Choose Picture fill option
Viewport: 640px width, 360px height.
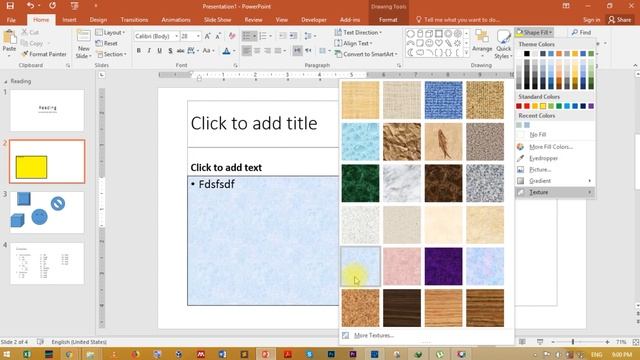[540, 169]
